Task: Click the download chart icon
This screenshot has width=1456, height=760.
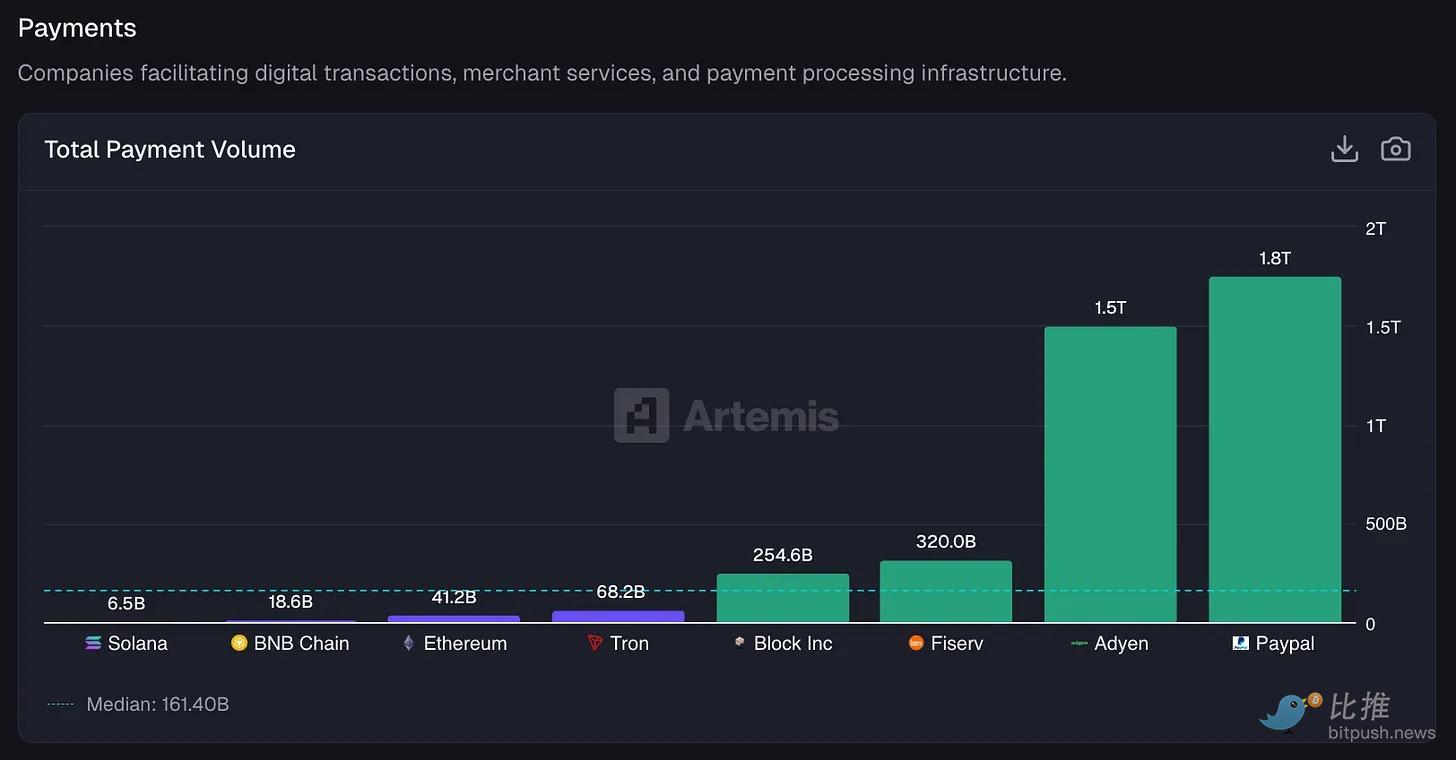Action: (x=1344, y=148)
